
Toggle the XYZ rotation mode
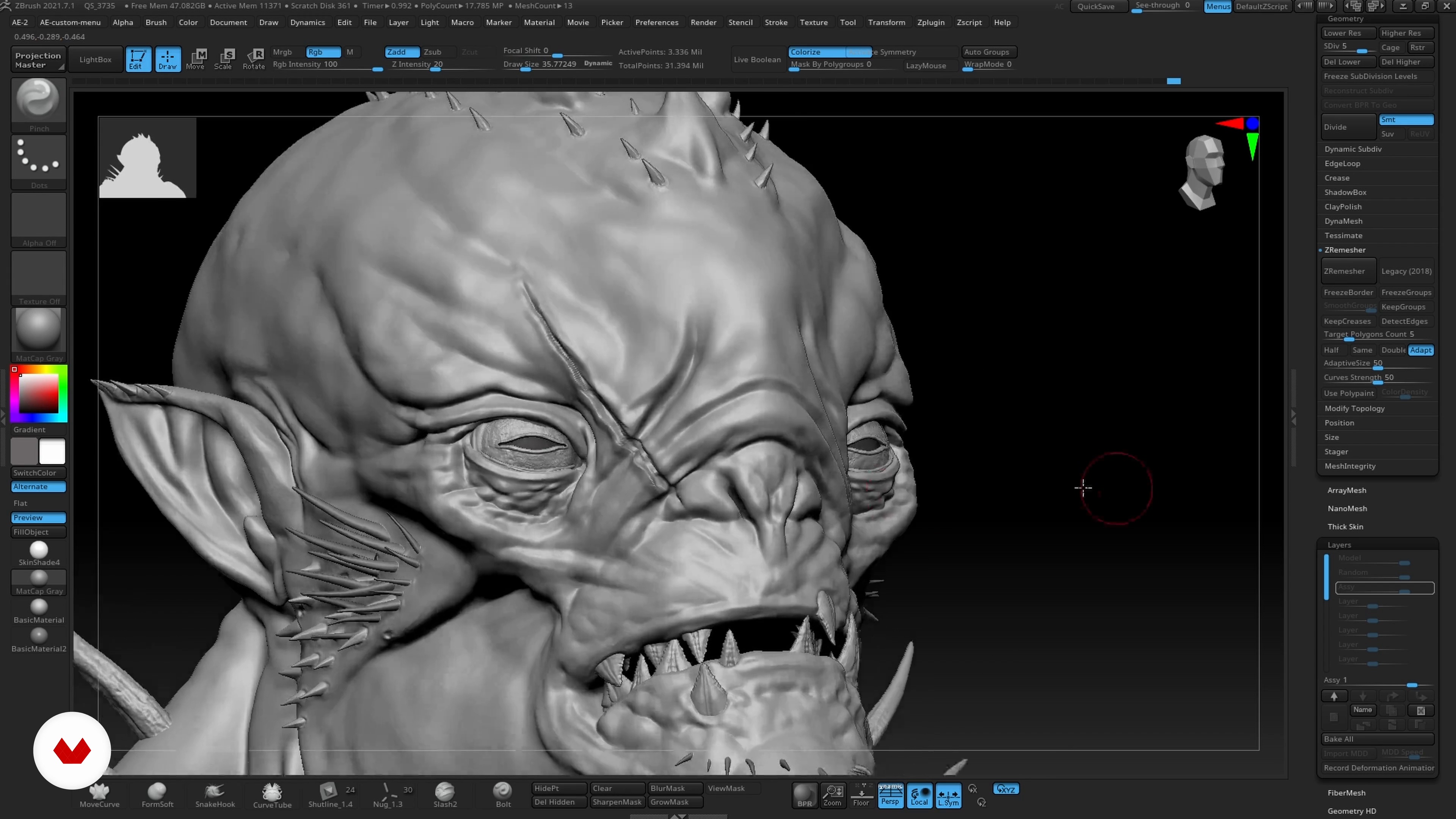click(1006, 789)
